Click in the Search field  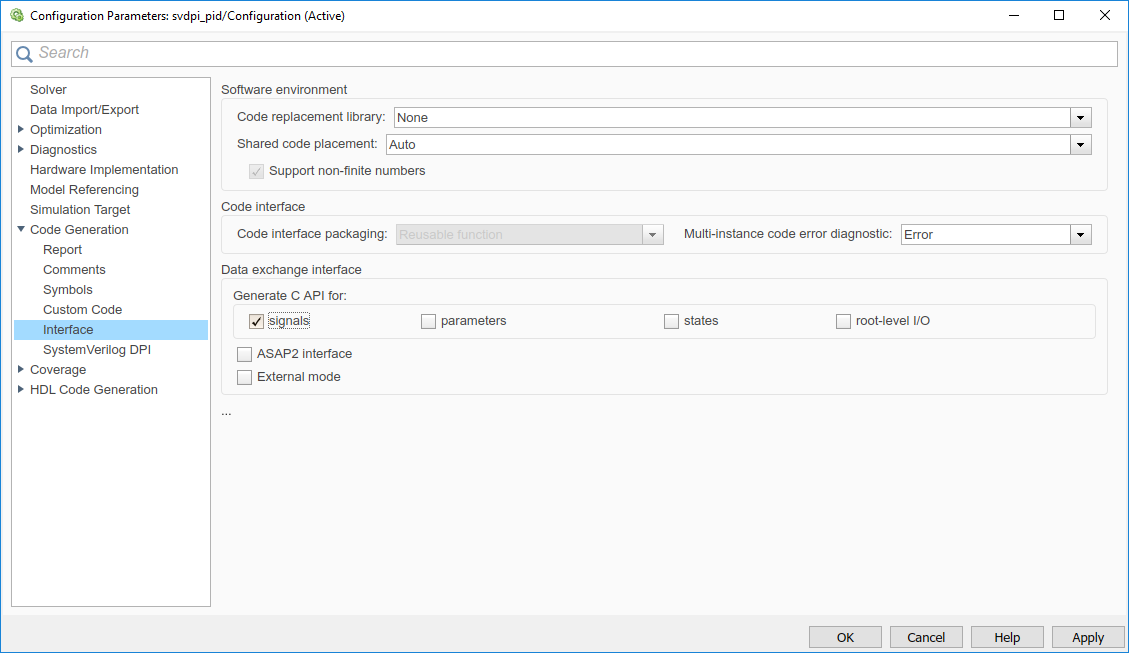tap(570, 53)
